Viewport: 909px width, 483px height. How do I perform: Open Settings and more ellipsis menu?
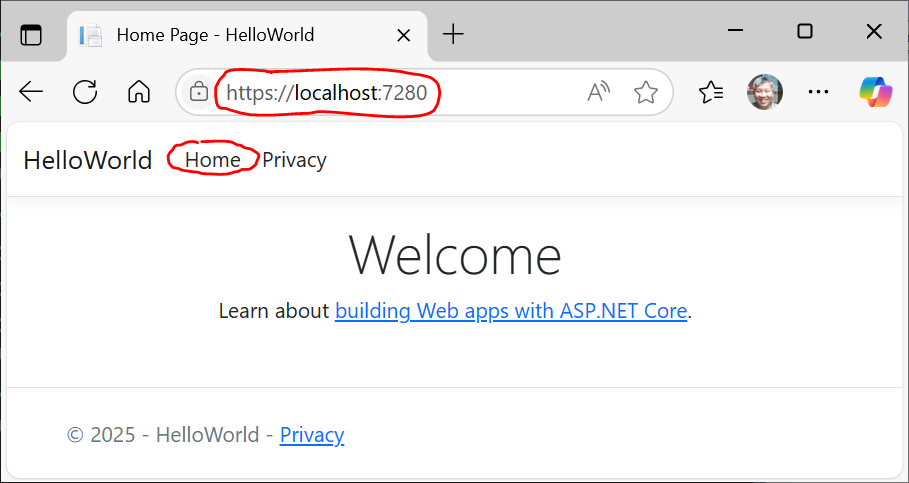[x=818, y=93]
